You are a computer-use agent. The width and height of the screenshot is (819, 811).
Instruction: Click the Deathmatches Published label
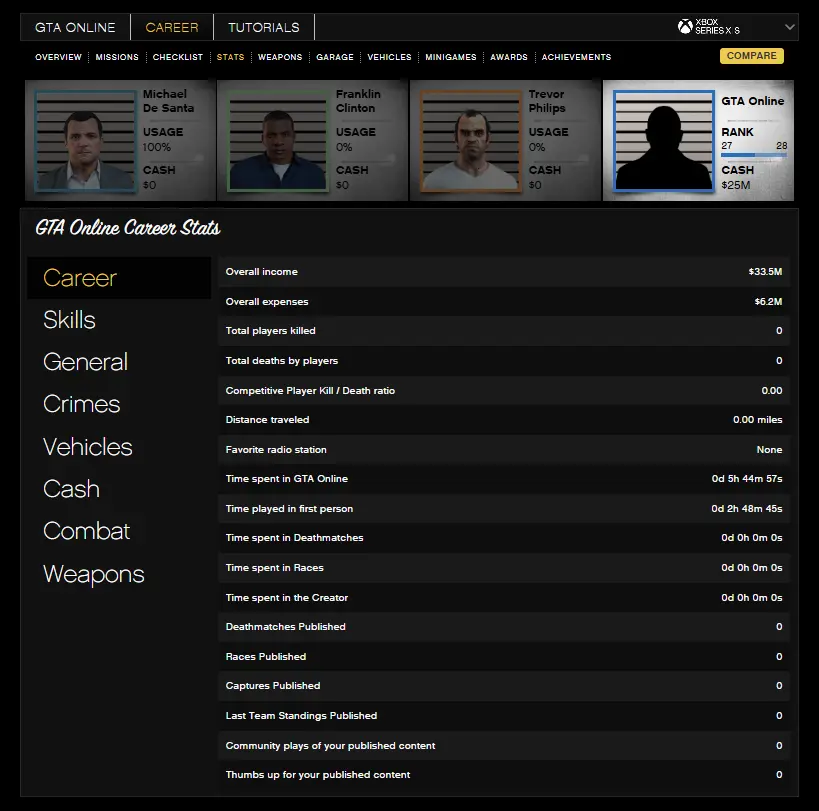[x=285, y=627]
